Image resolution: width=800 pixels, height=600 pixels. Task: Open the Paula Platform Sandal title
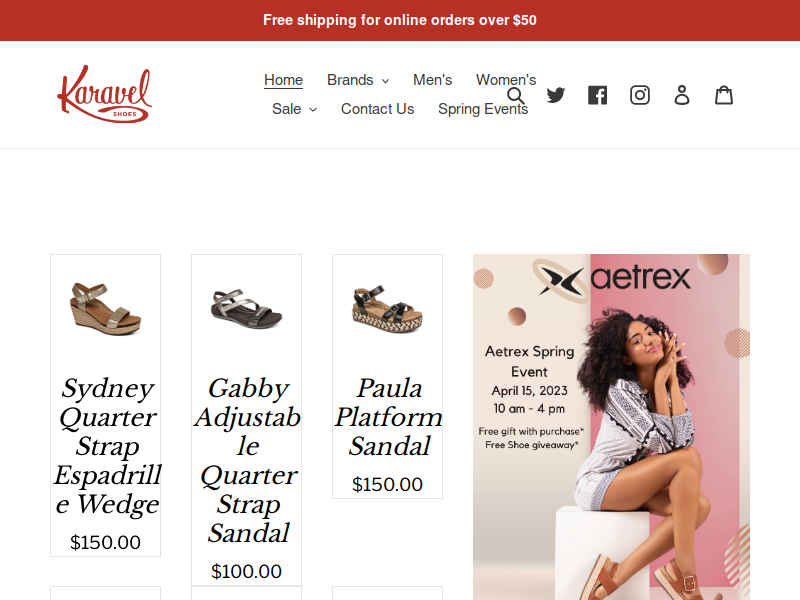coord(388,417)
